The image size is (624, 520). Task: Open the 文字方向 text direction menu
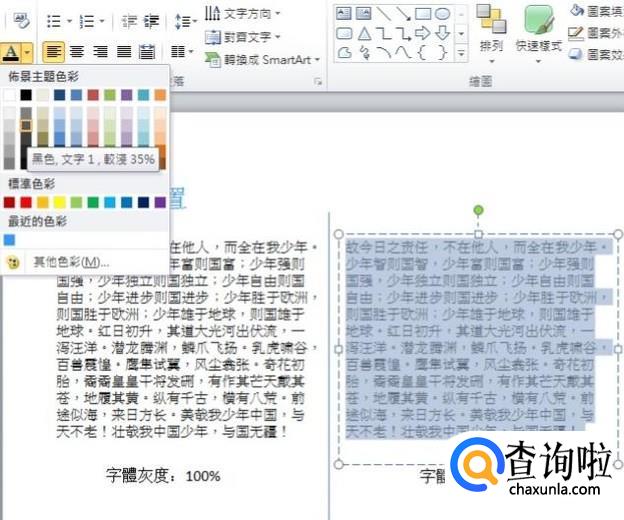pyautogui.click(x=242, y=14)
